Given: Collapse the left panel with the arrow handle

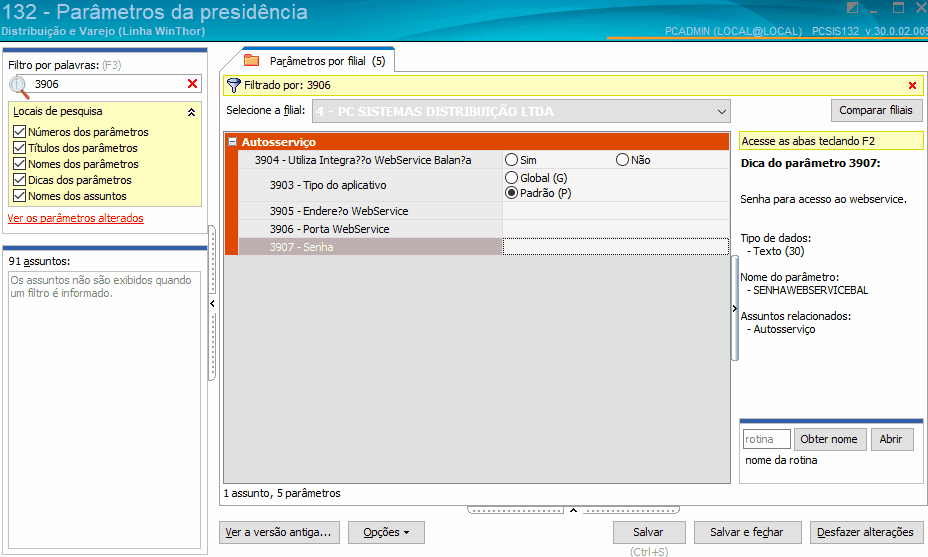Looking at the screenshot, I should pyautogui.click(x=212, y=303).
